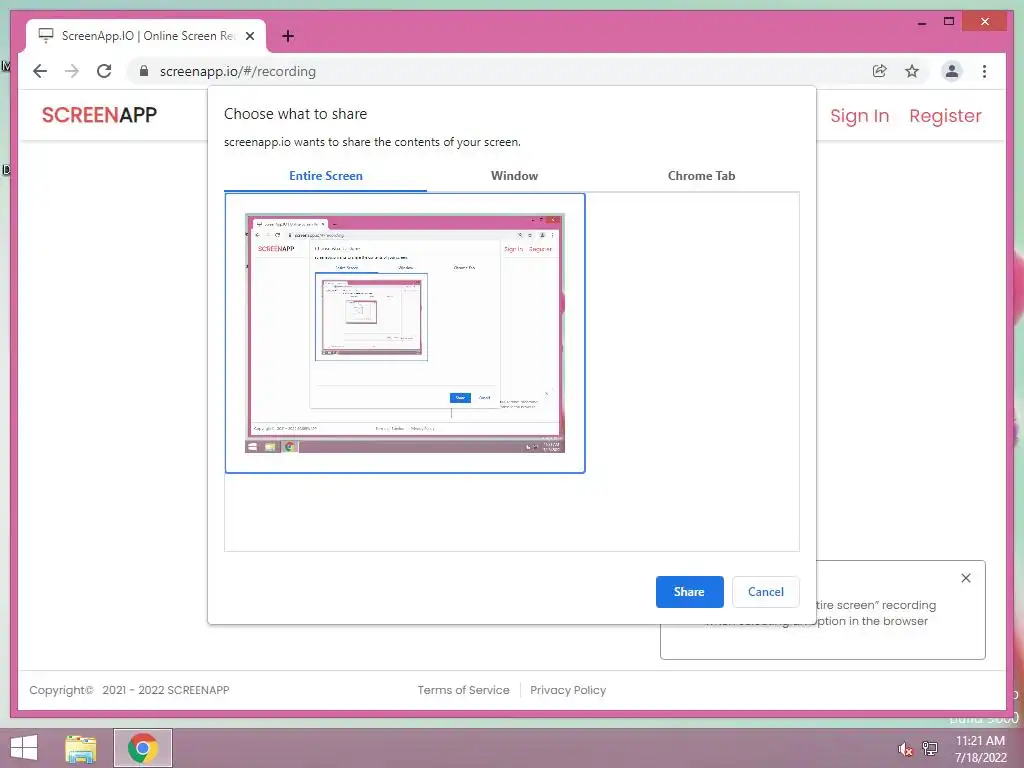This screenshot has width=1024, height=768.
Task: Open Privacy Policy link
Action: tap(568, 690)
